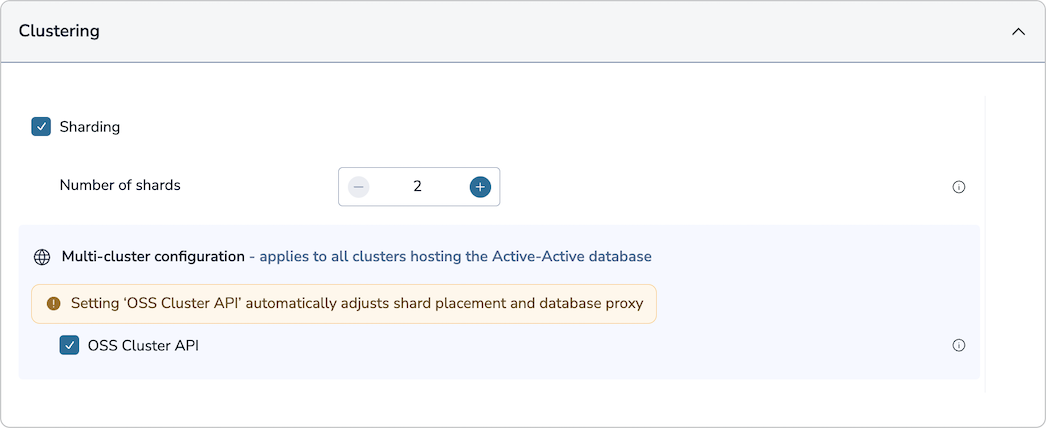This screenshot has width=1046, height=428.
Task: Click the multi-cluster globe icon
Action: point(42,257)
